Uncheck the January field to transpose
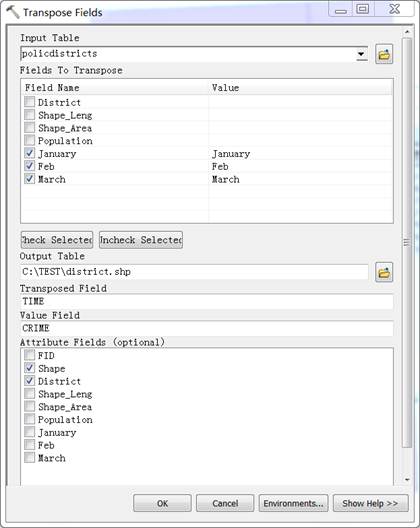The width and height of the screenshot is (420, 528). coord(30,153)
